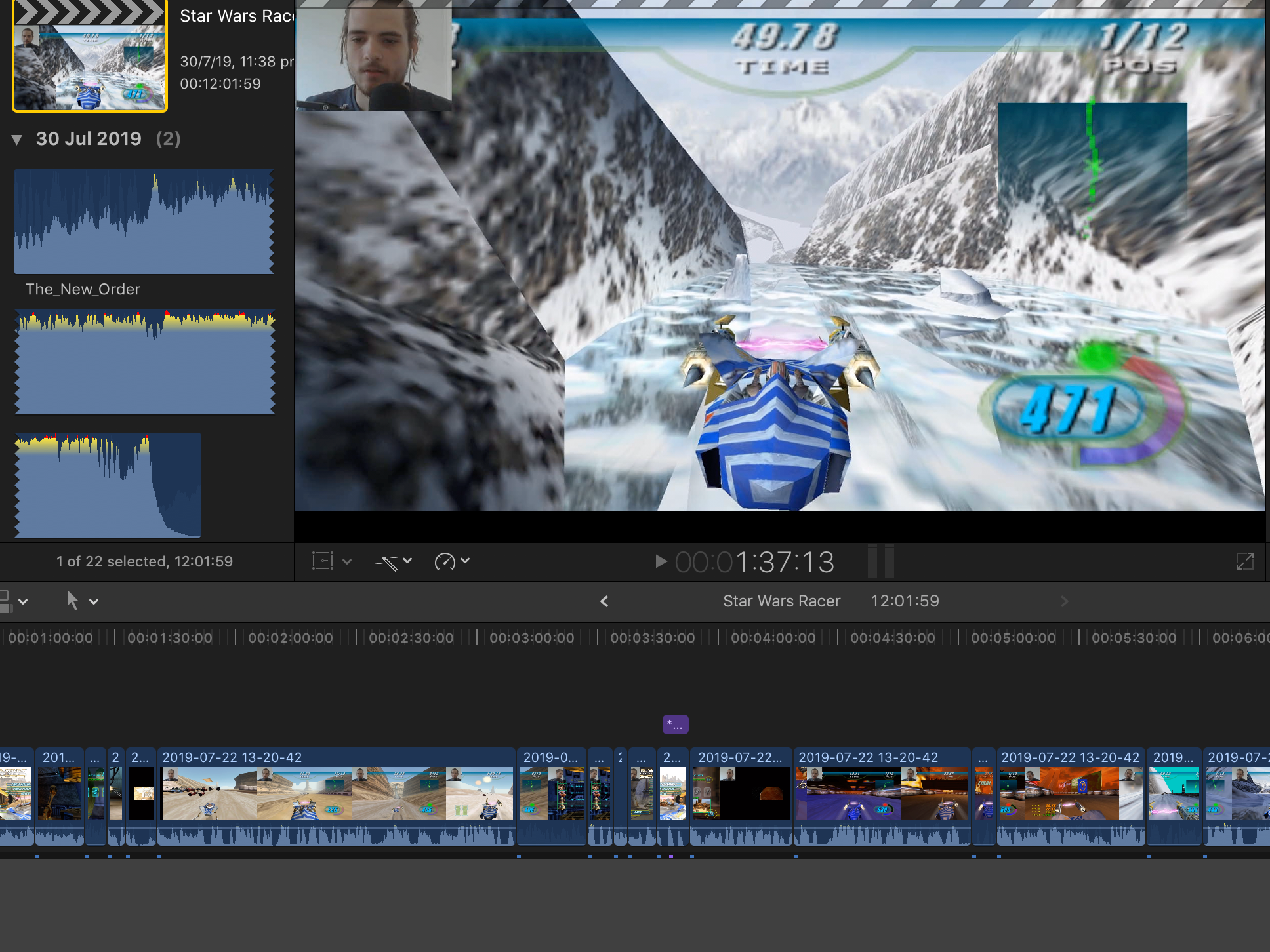
Task: Go back in timeline history arrow
Action: [604, 601]
